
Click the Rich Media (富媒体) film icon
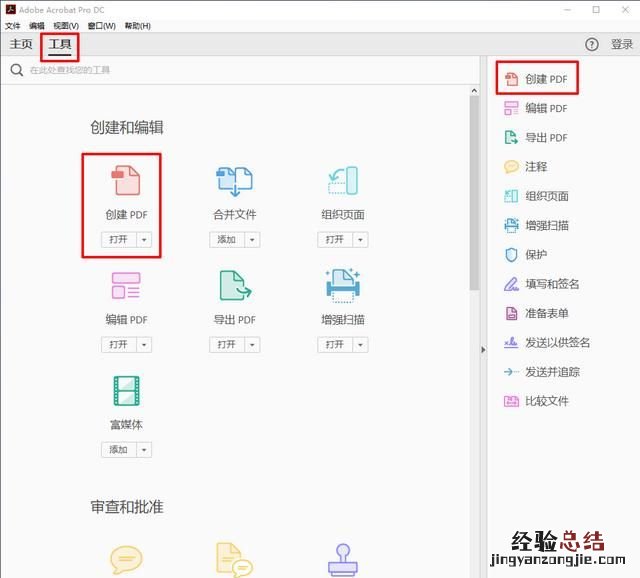[x=126, y=391]
